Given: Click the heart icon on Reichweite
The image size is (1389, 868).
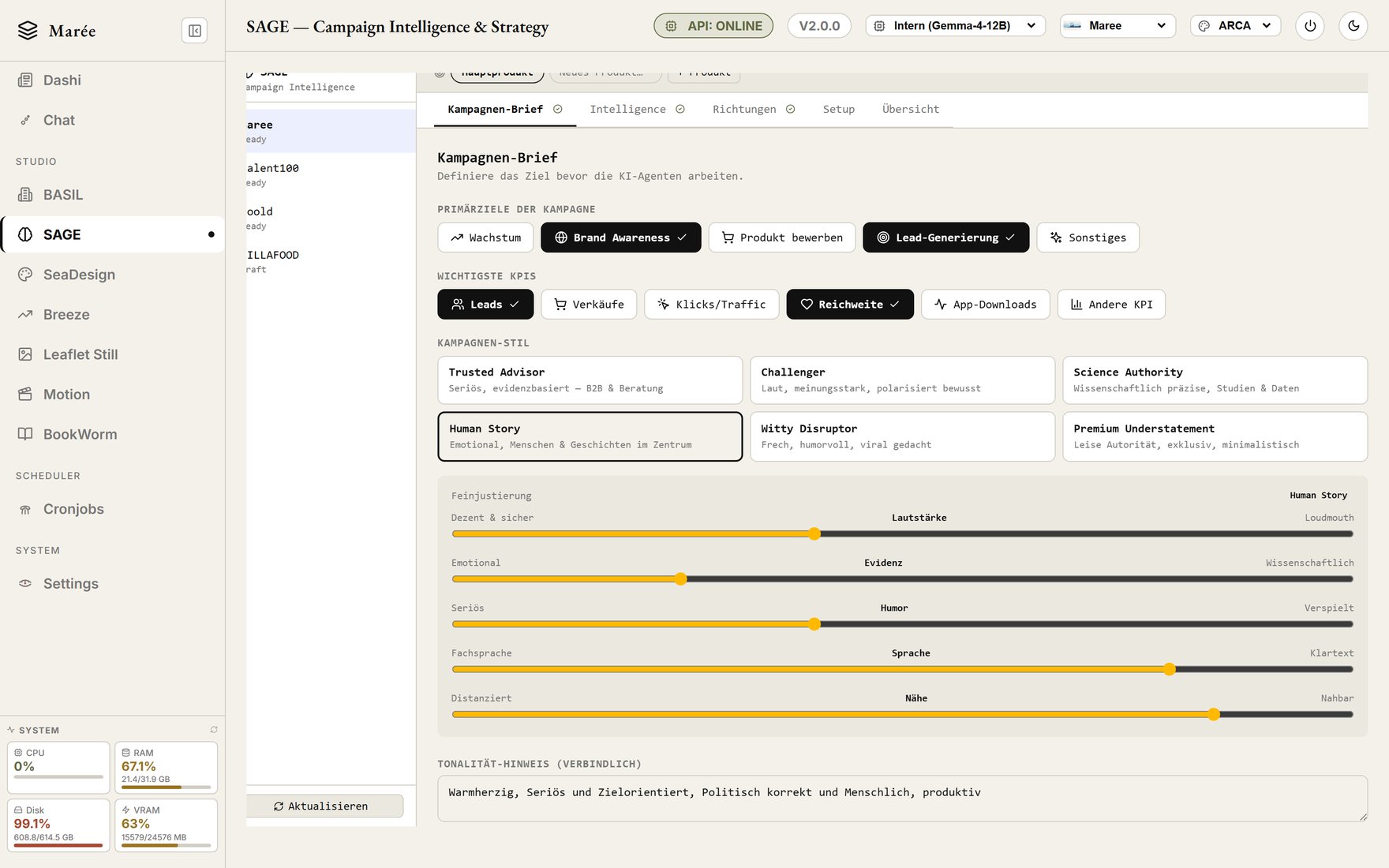Looking at the screenshot, I should tap(807, 305).
